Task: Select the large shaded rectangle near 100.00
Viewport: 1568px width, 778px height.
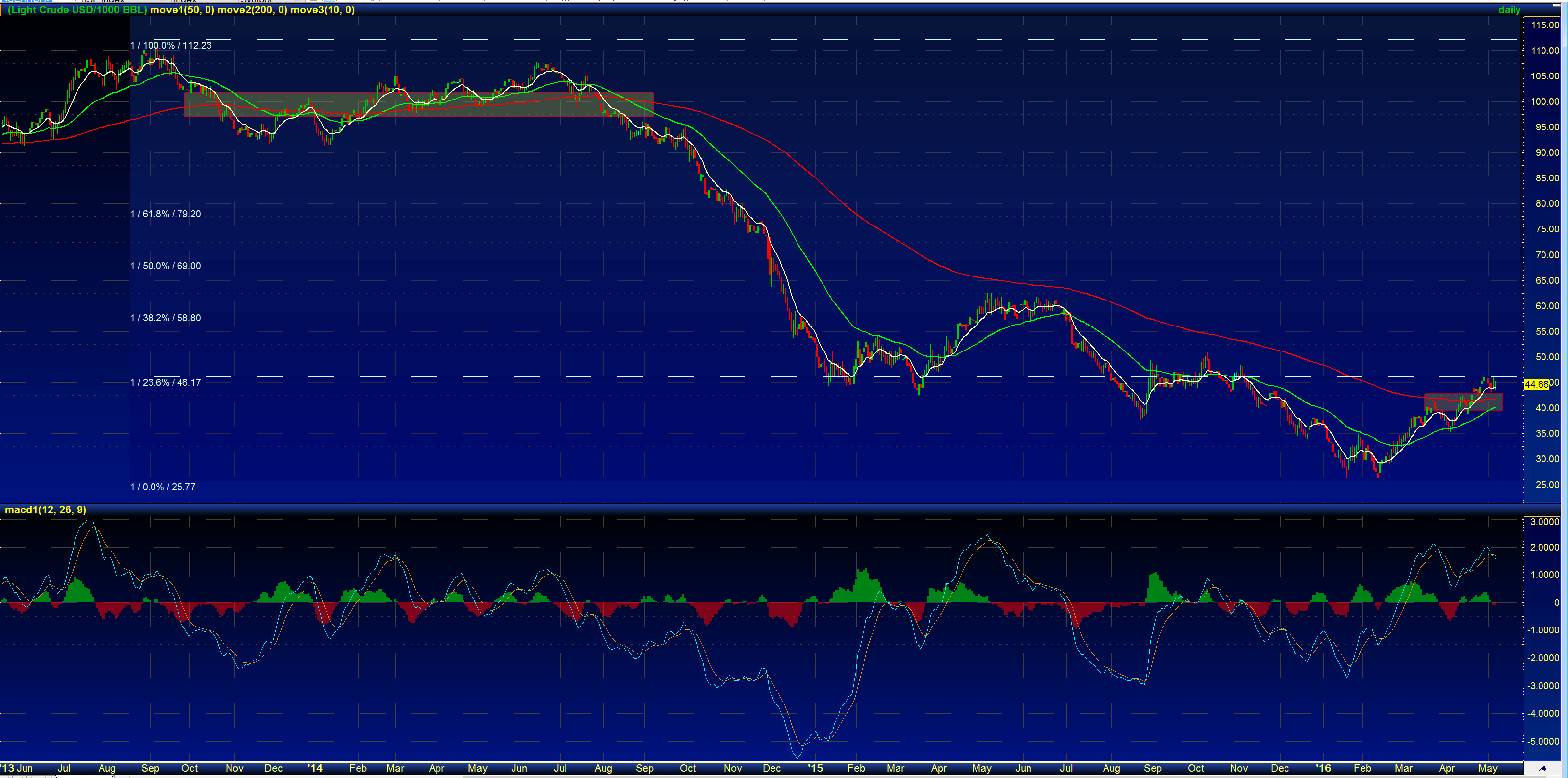Action: tap(418, 104)
